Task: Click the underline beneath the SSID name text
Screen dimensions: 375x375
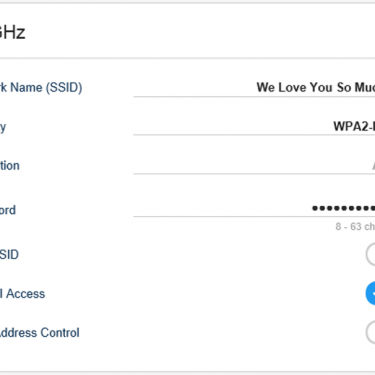Action: 254,97
